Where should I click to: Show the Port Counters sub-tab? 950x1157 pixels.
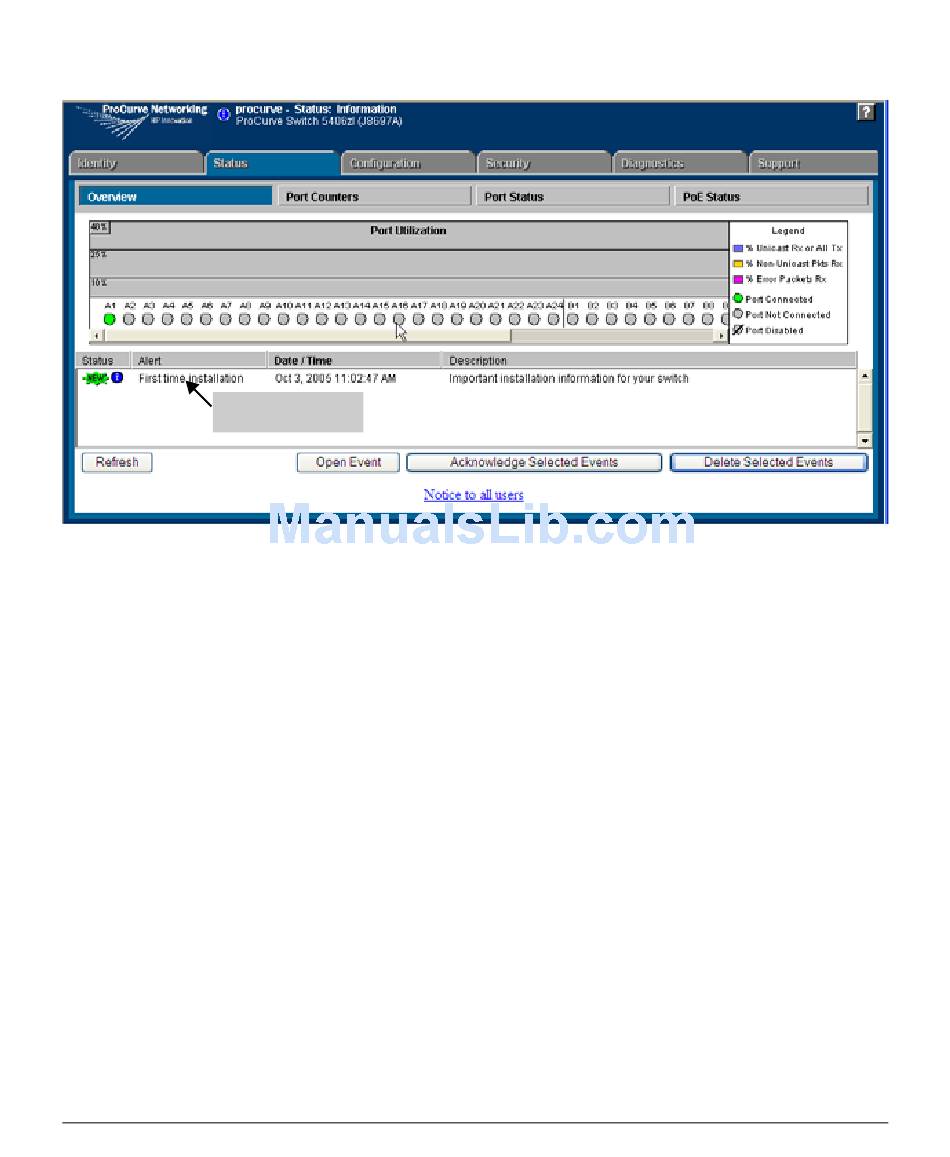374,196
